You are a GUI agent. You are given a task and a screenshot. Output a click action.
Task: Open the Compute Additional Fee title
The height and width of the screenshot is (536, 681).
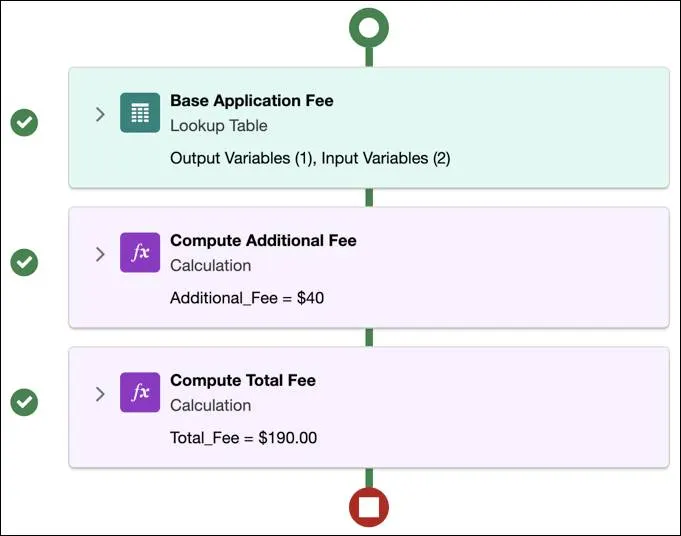tap(263, 240)
